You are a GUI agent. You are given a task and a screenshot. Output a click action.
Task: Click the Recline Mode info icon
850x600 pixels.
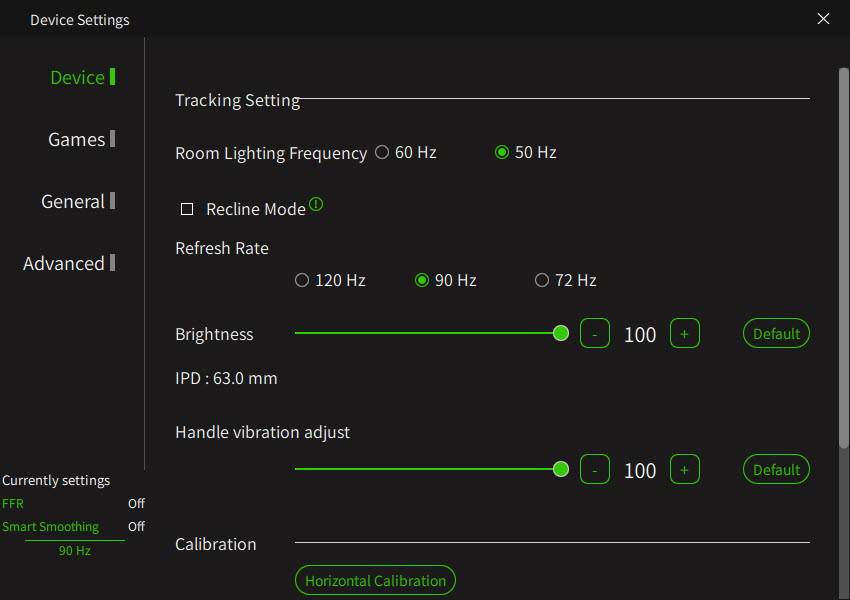click(316, 204)
